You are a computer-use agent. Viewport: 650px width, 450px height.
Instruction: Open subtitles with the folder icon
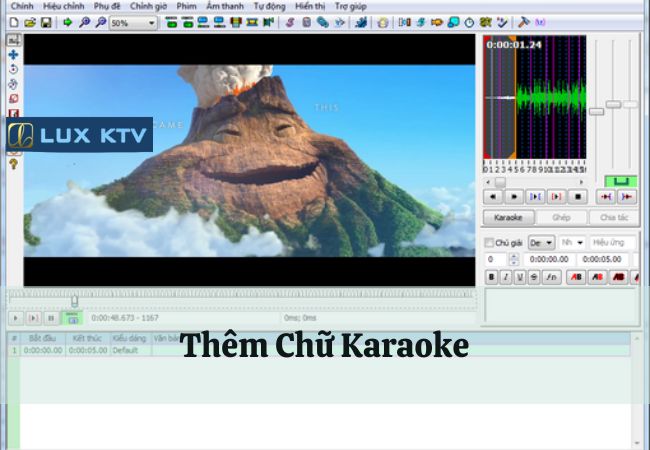click(x=30, y=22)
